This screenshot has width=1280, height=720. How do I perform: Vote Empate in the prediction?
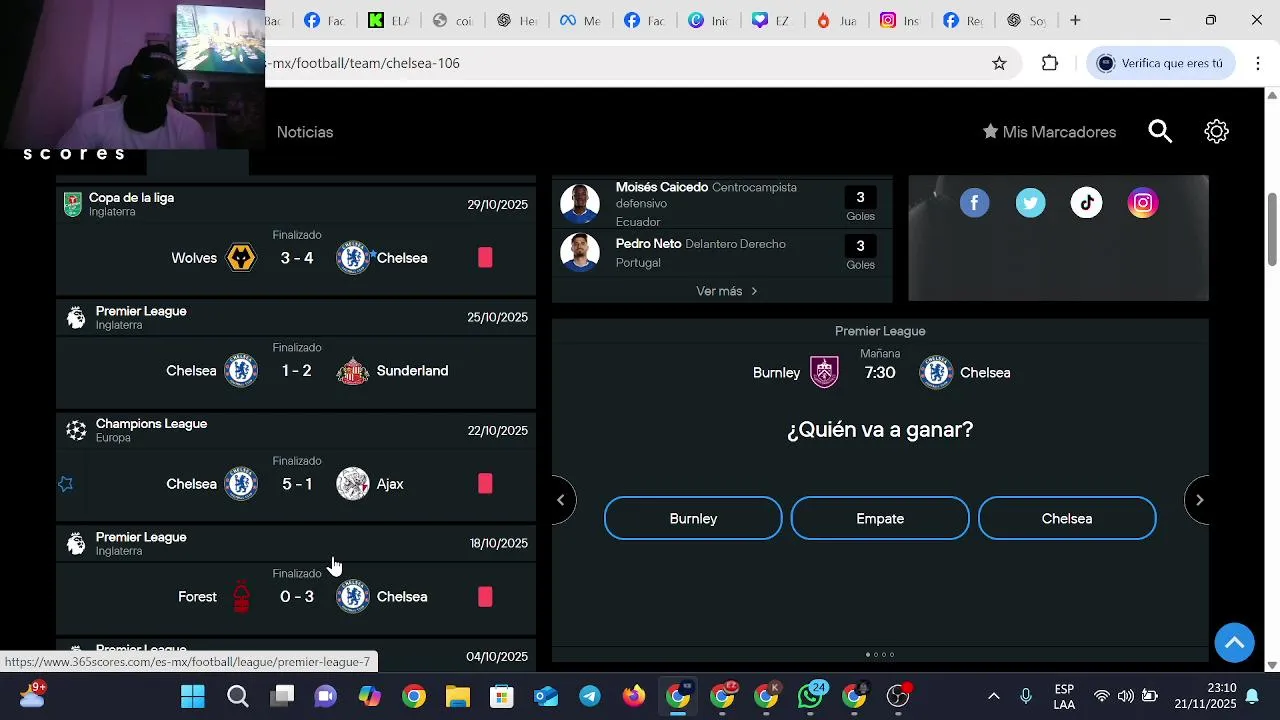tap(880, 519)
